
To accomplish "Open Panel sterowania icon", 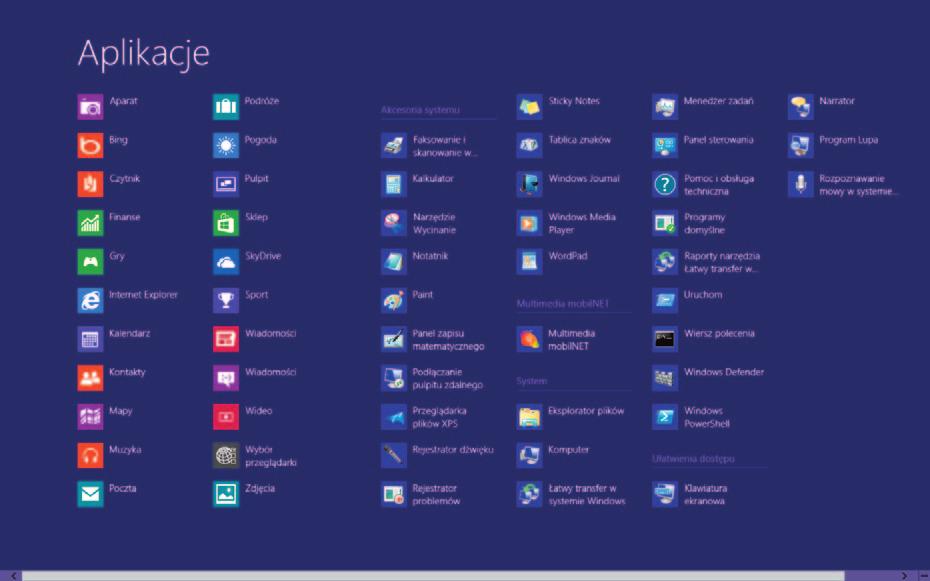I will pyautogui.click(x=665, y=145).
